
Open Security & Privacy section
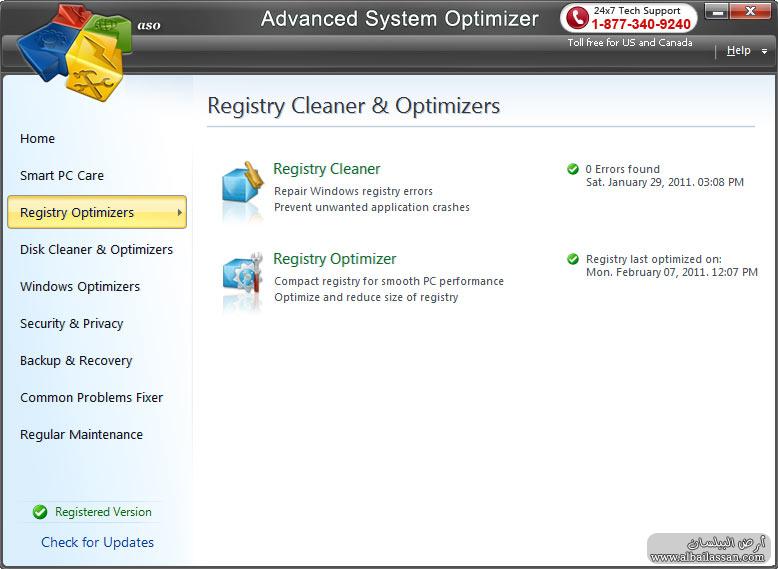71,323
